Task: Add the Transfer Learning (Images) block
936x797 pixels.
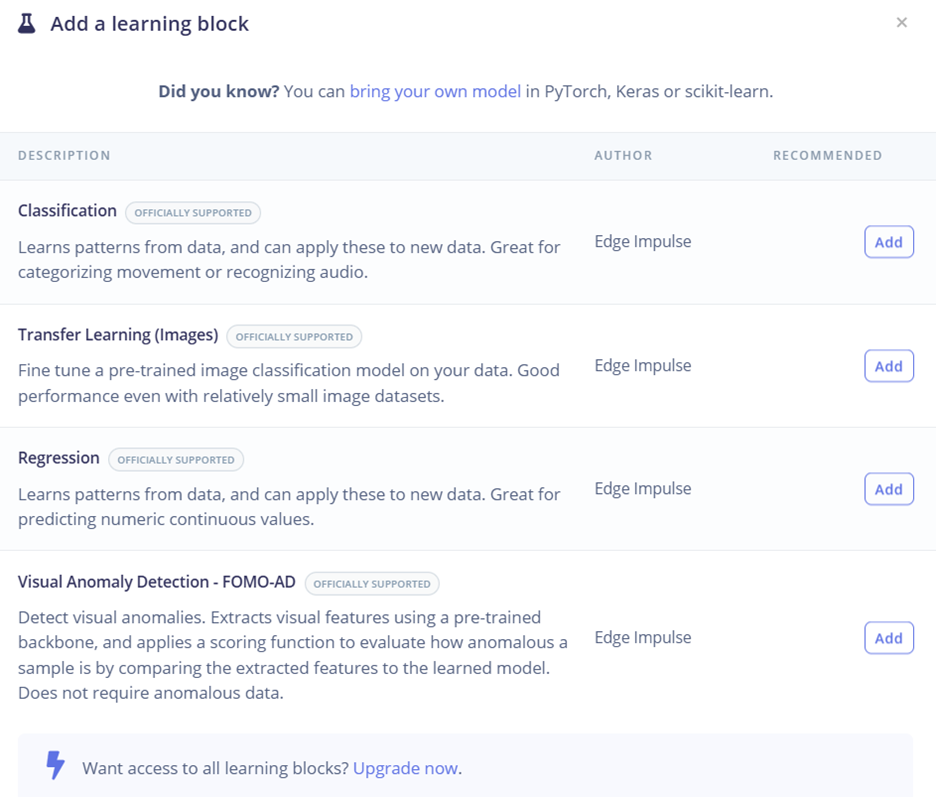Action: pos(888,366)
